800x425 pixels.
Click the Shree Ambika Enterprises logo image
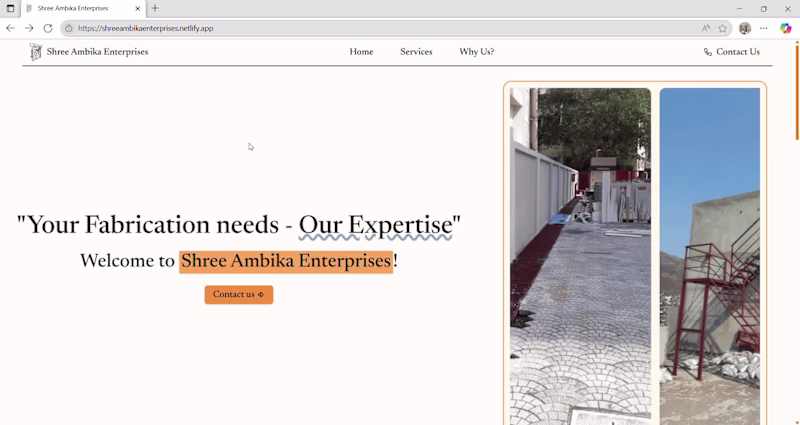tap(36, 52)
